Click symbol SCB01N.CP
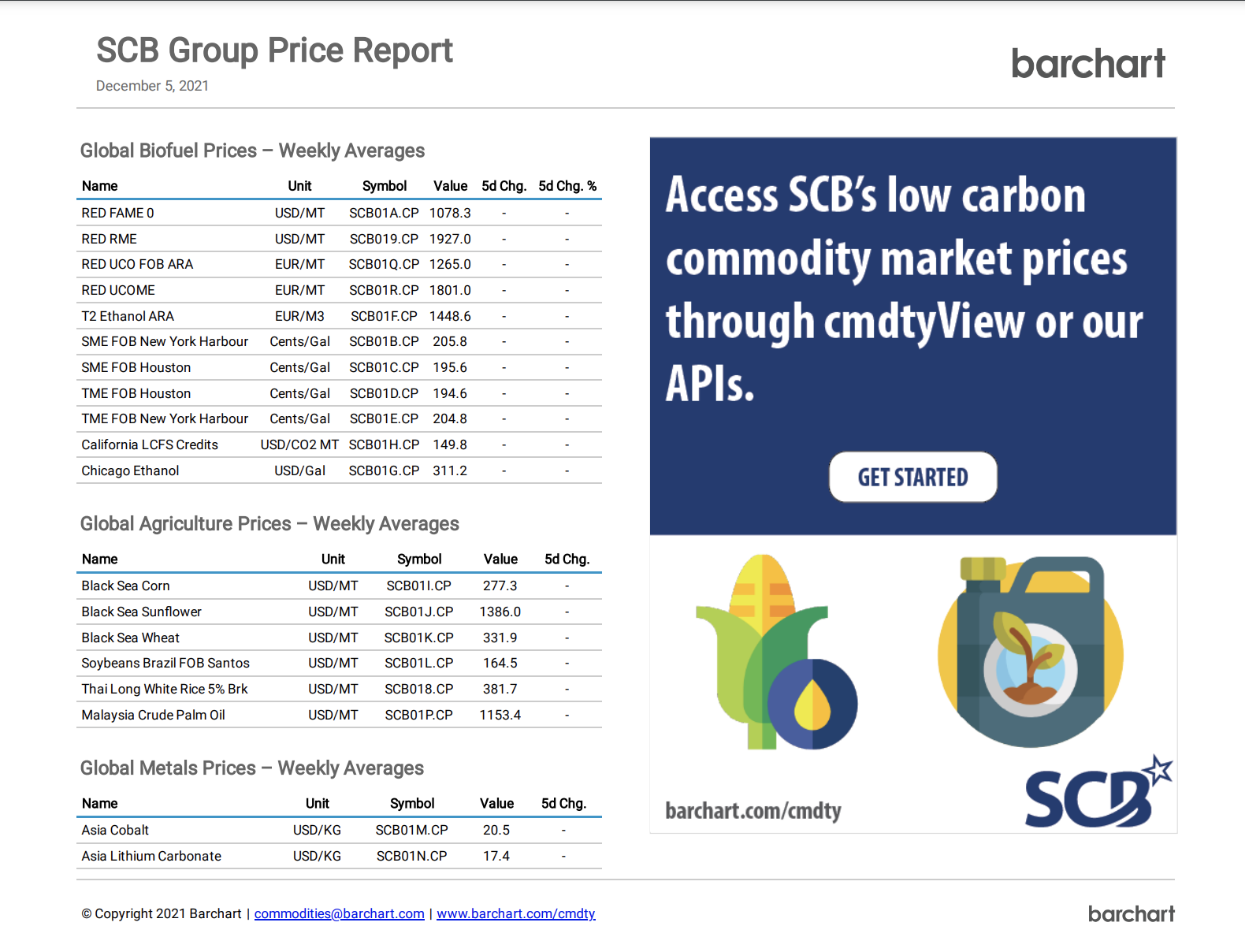1245x952 pixels. point(411,856)
